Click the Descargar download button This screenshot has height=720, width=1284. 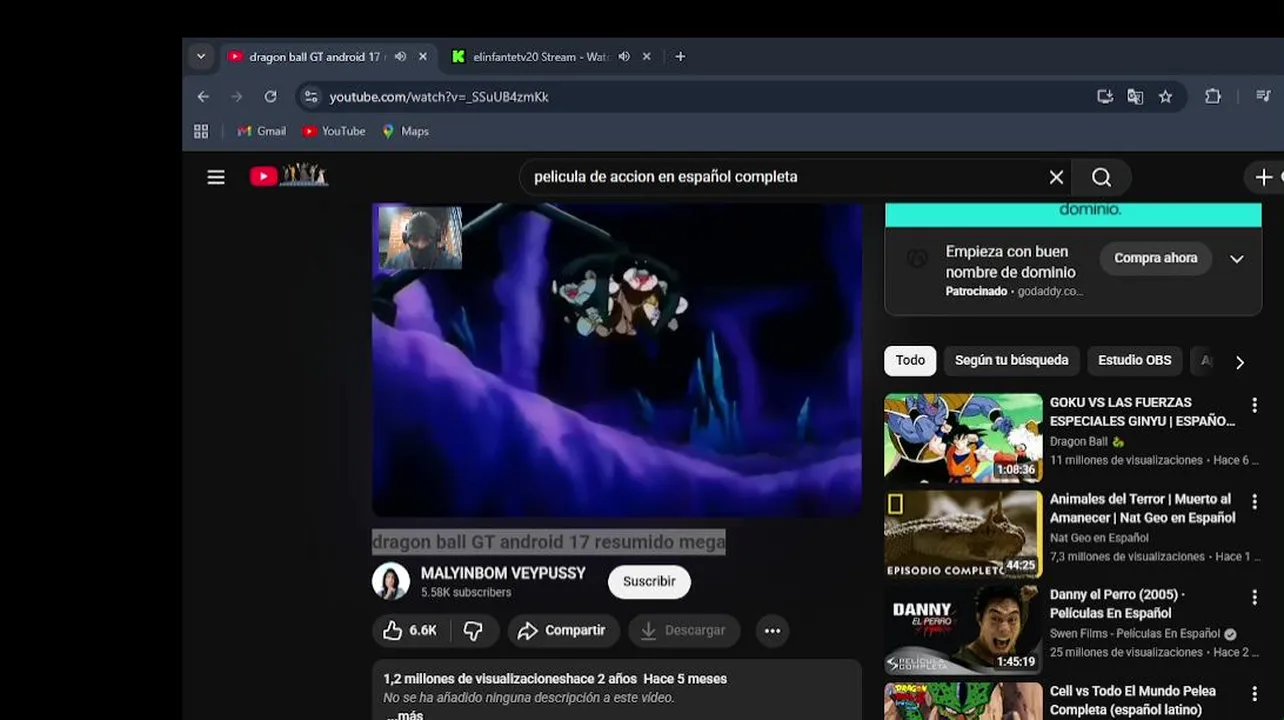tap(684, 630)
